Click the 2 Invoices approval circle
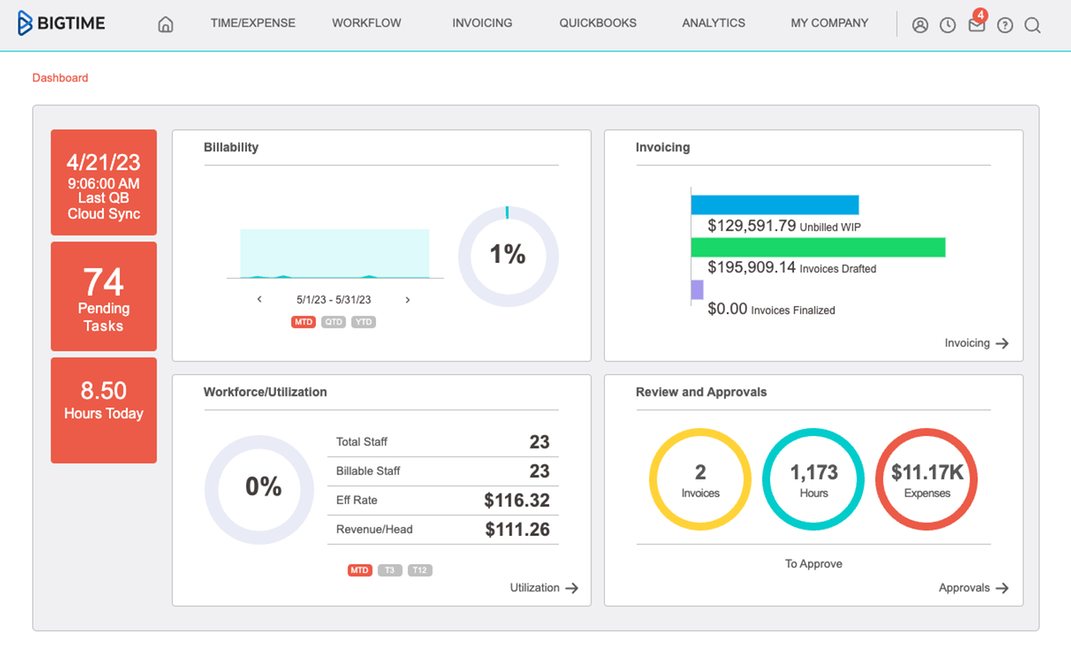The image size is (1071, 660). pyautogui.click(x=700, y=479)
